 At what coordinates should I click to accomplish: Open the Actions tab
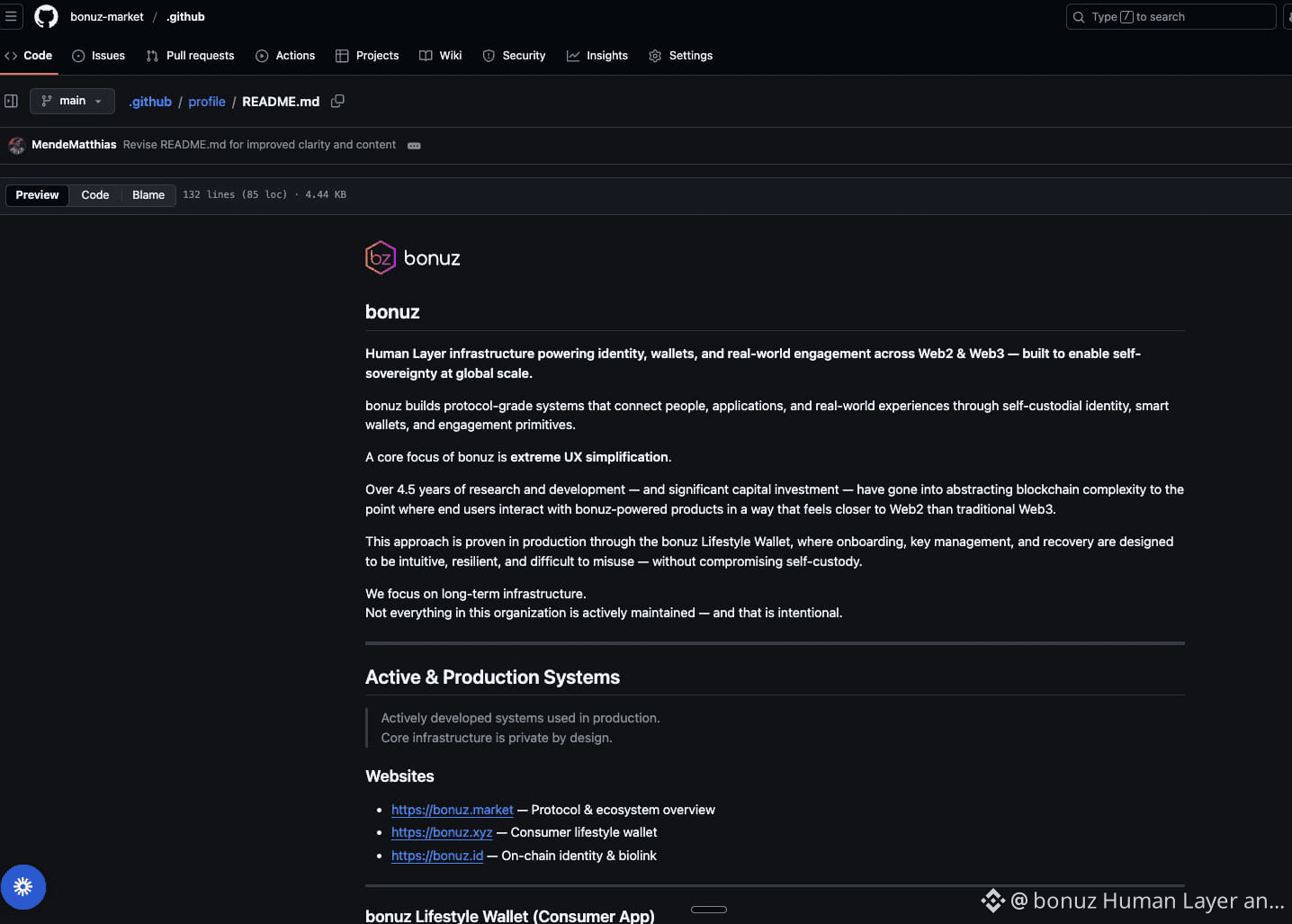tap(285, 56)
